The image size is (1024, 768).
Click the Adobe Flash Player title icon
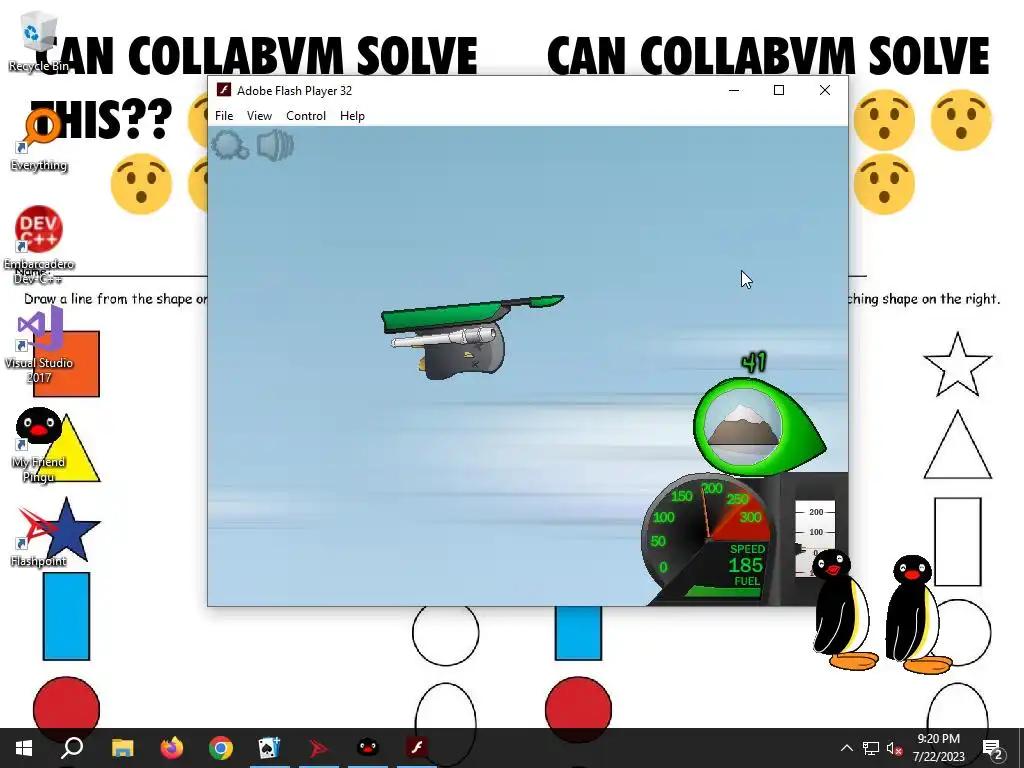224,90
